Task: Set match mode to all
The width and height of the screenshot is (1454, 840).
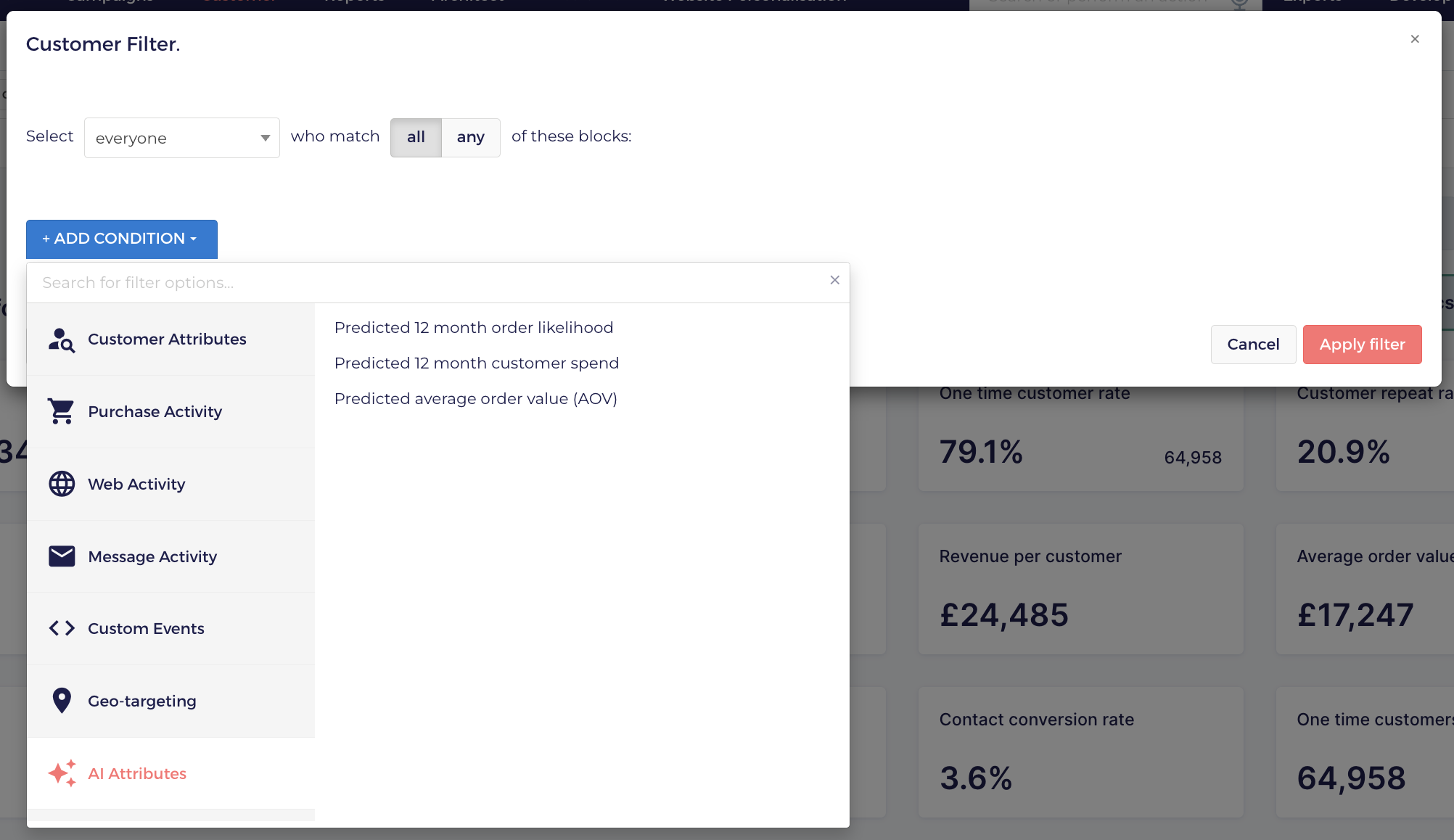Action: click(x=416, y=137)
